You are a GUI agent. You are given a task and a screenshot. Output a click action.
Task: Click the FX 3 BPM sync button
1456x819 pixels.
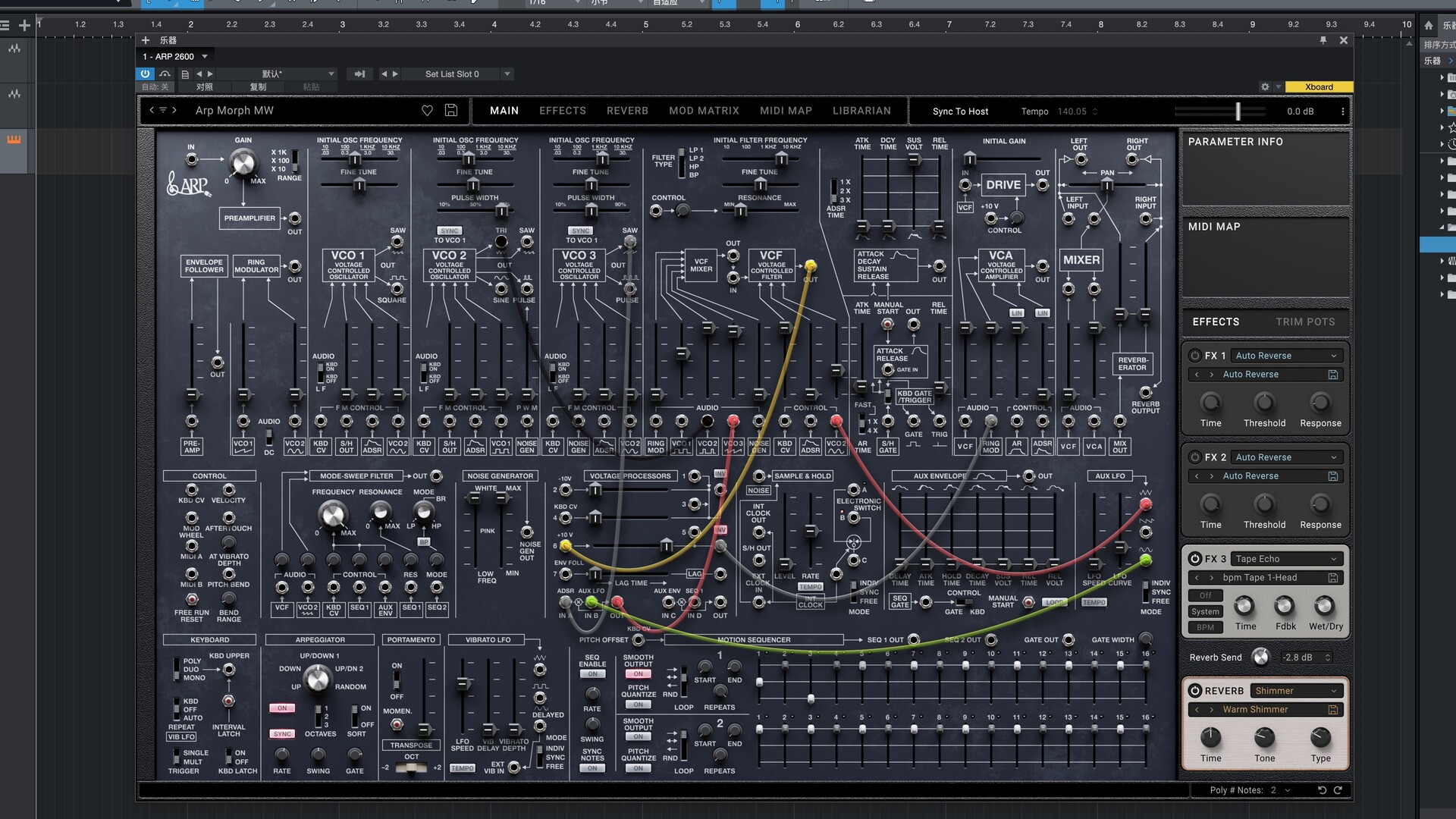tap(1205, 628)
